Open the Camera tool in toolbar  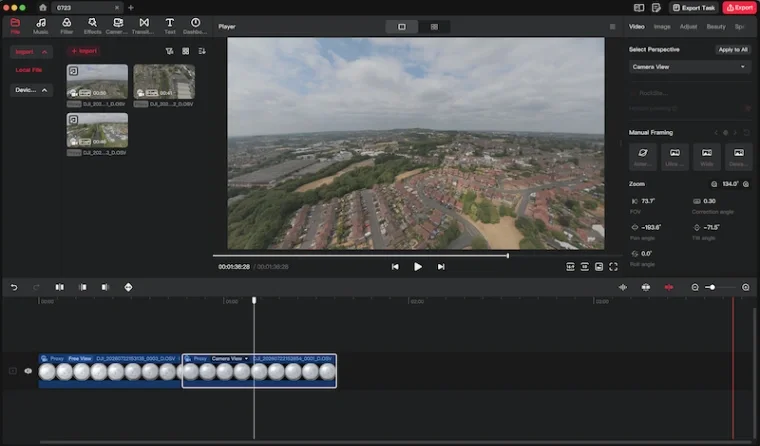[x=117, y=26]
